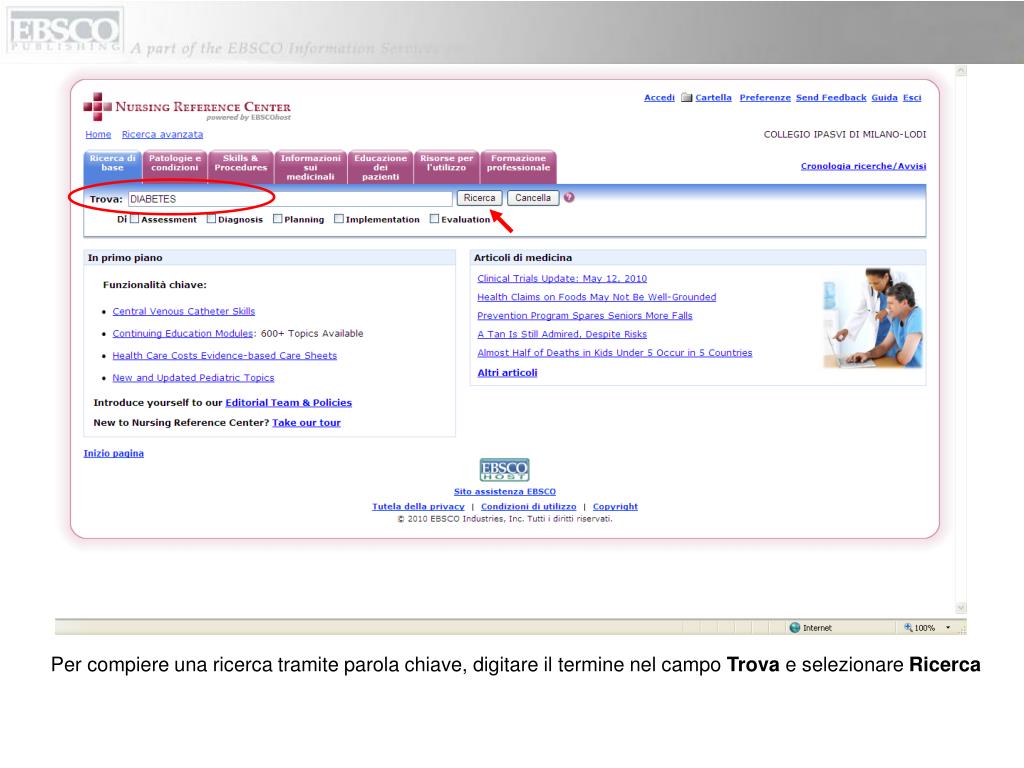Open Prevention Program Spares Seniors article
This screenshot has height=768, width=1024.
point(584,315)
